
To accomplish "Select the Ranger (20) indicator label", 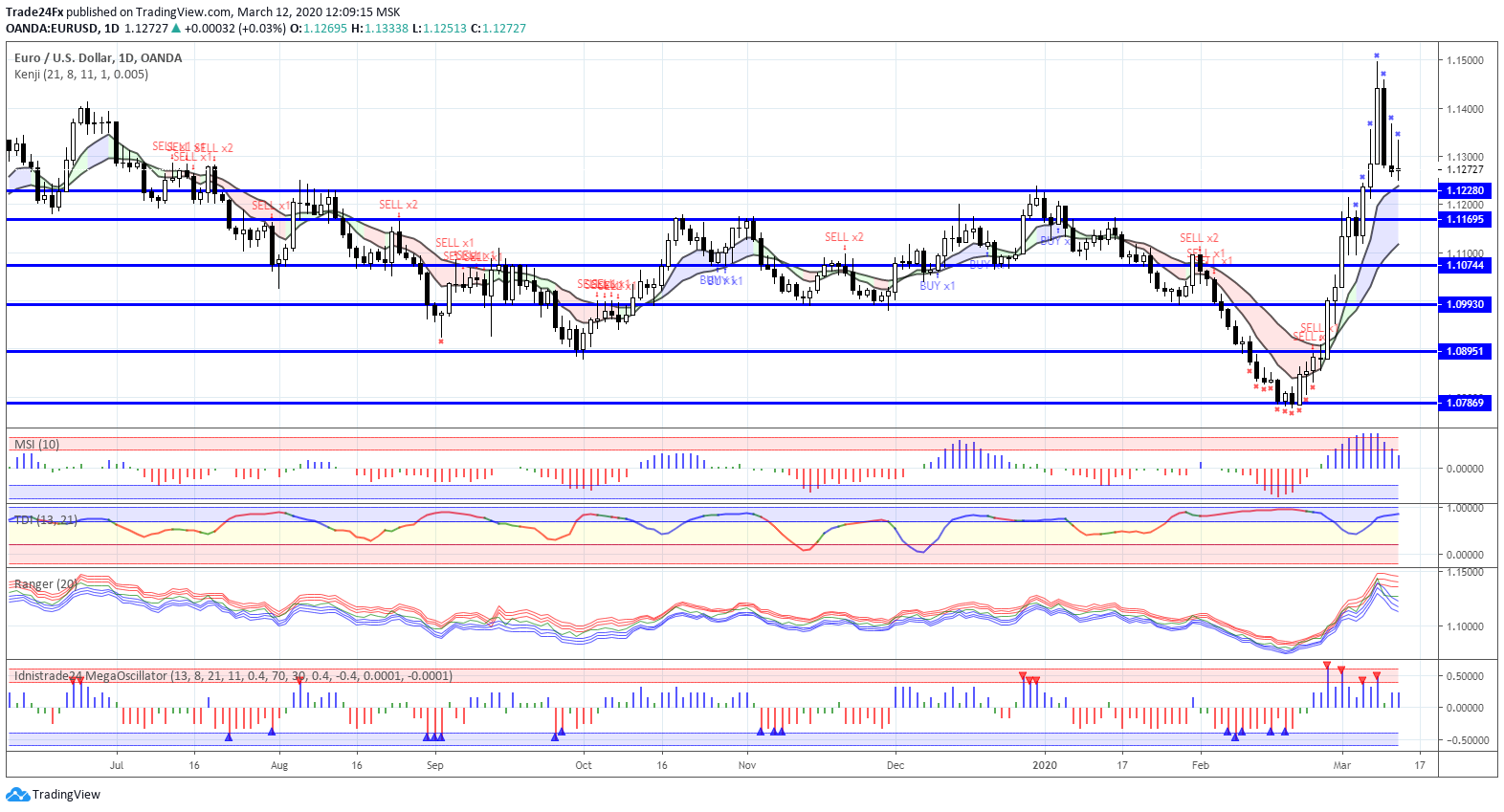I will click(46, 584).
